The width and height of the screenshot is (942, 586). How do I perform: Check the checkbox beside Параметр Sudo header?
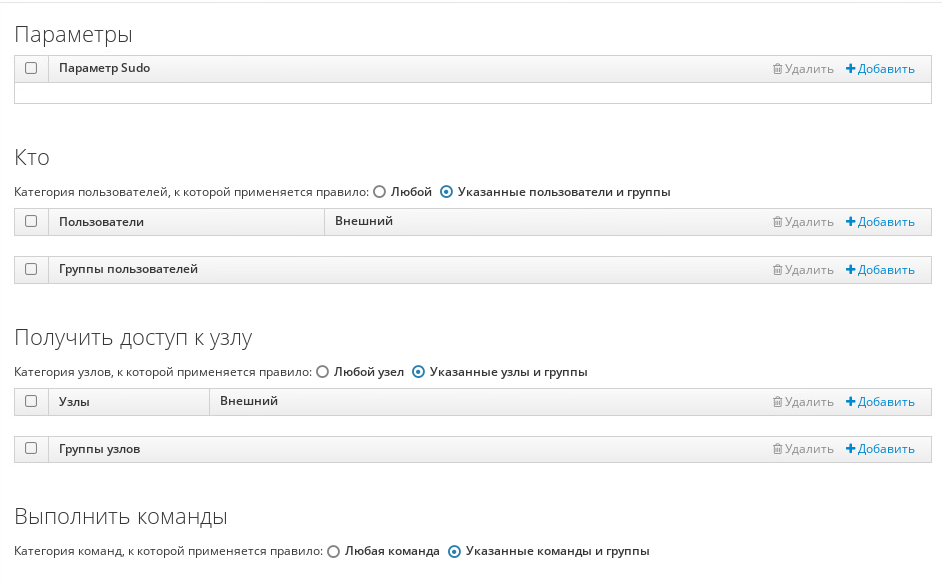(30, 68)
